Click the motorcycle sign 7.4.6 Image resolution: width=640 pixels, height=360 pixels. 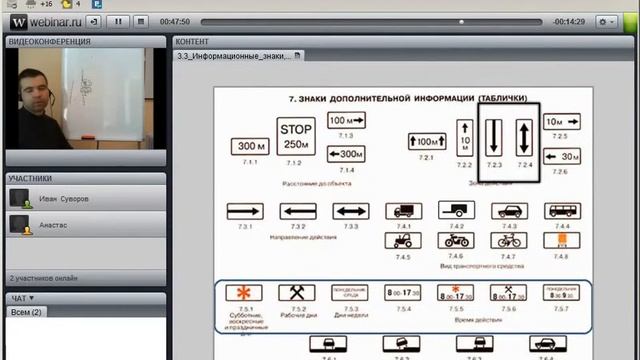pos(456,240)
